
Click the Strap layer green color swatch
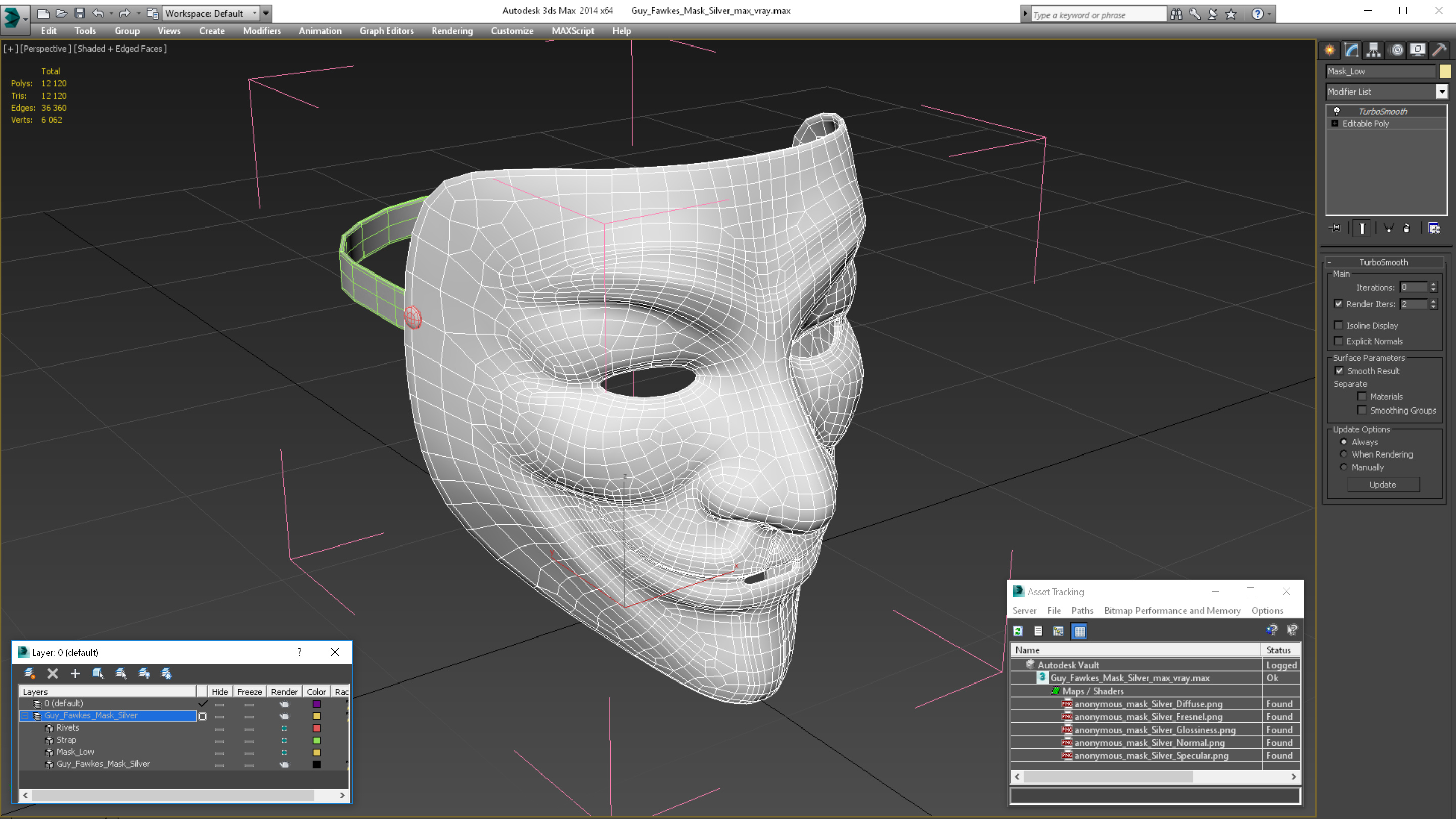pyautogui.click(x=316, y=741)
